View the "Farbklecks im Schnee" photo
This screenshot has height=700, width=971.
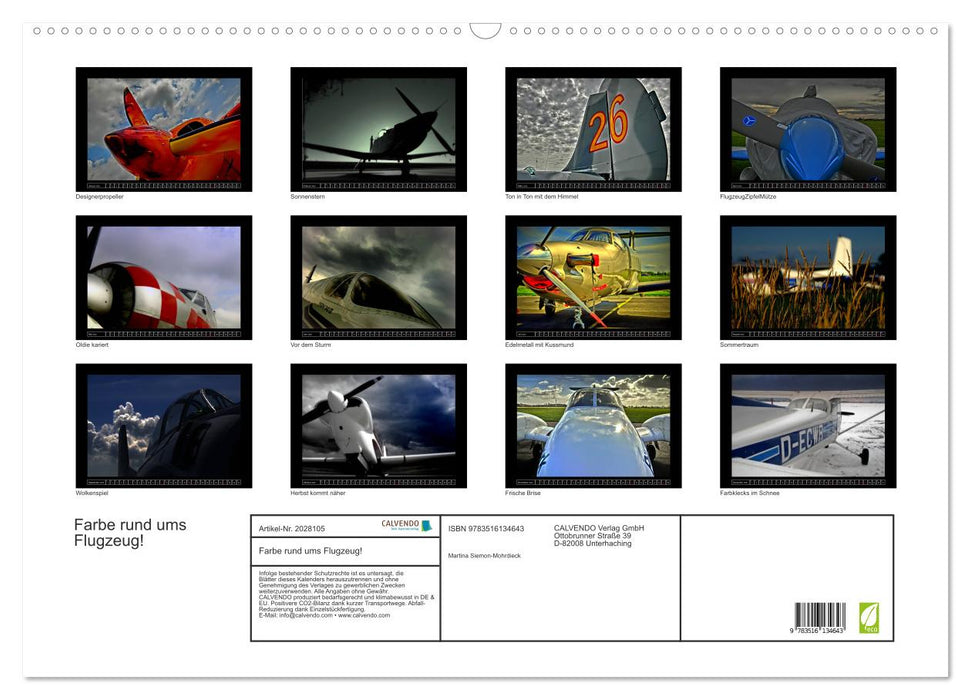tap(807, 425)
